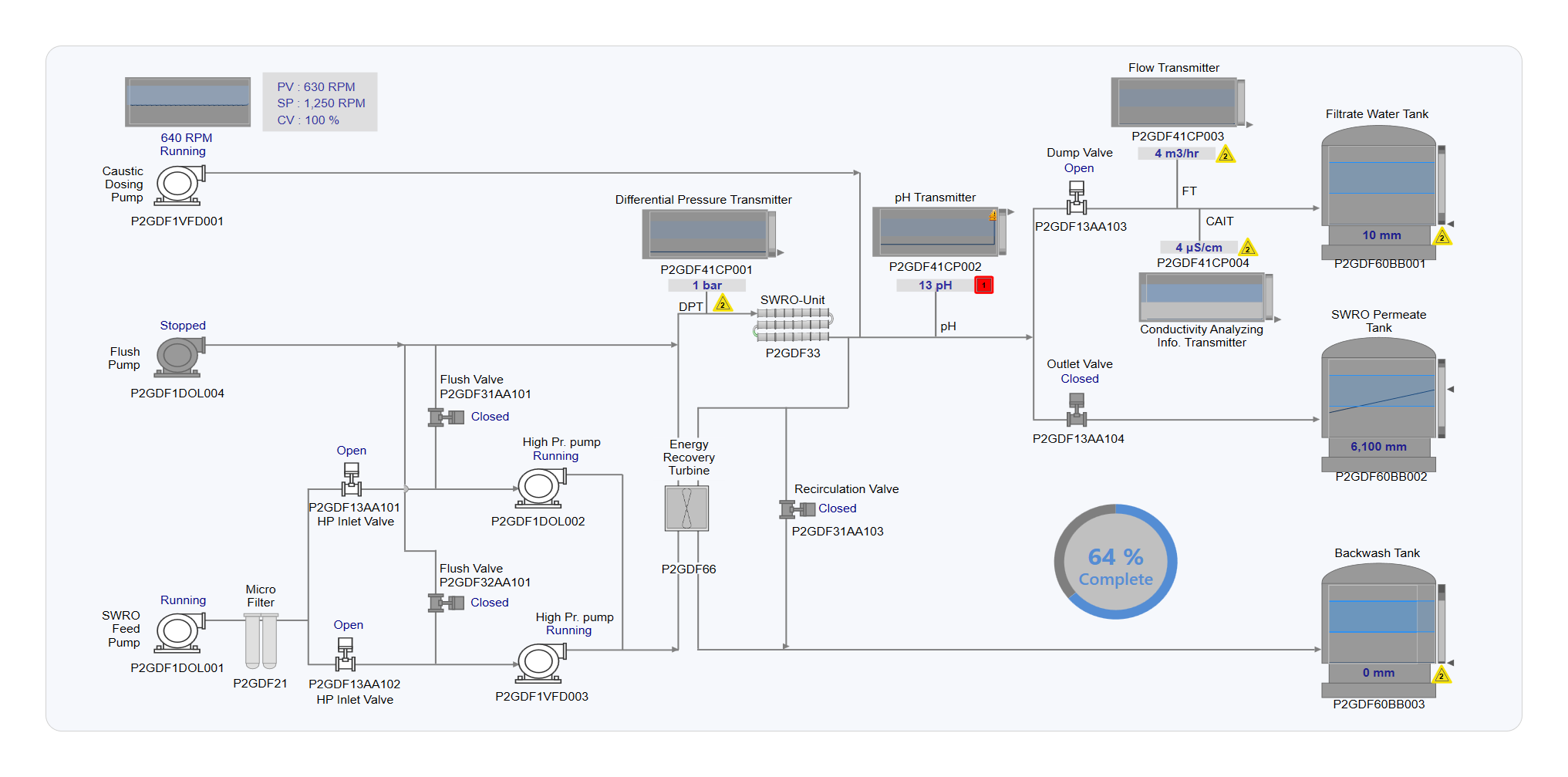Click the Energy Recovery Turbine icon
The width and height of the screenshot is (1568, 777).
click(686, 508)
